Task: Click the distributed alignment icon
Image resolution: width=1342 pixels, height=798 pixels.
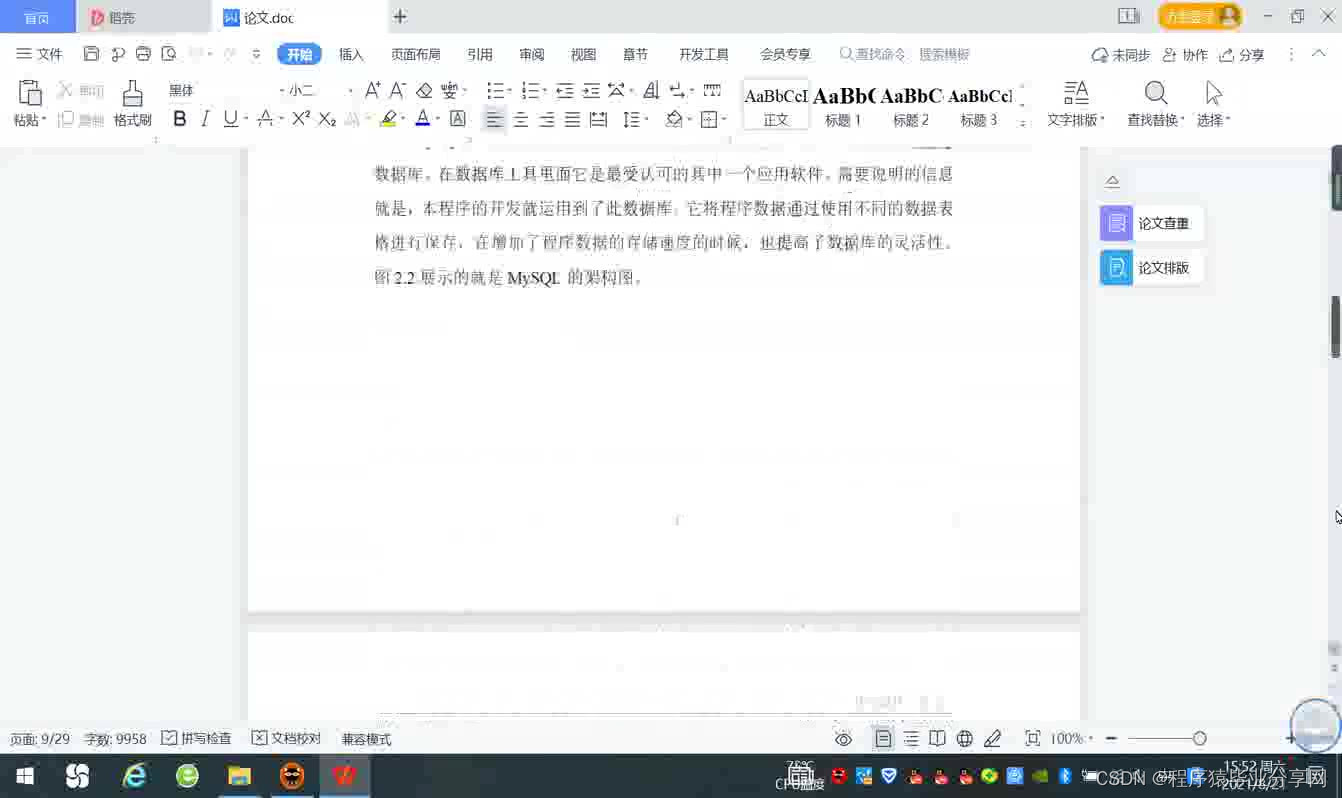Action: coord(598,120)
